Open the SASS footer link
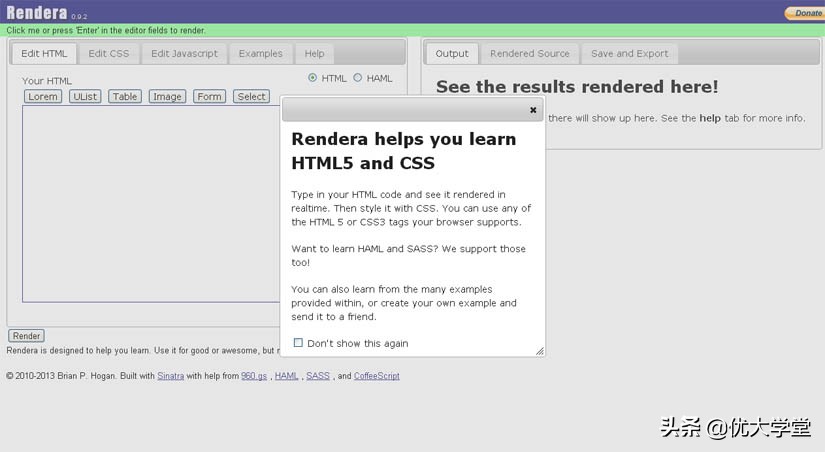This screenshot has height=452, width=825. 318,376
